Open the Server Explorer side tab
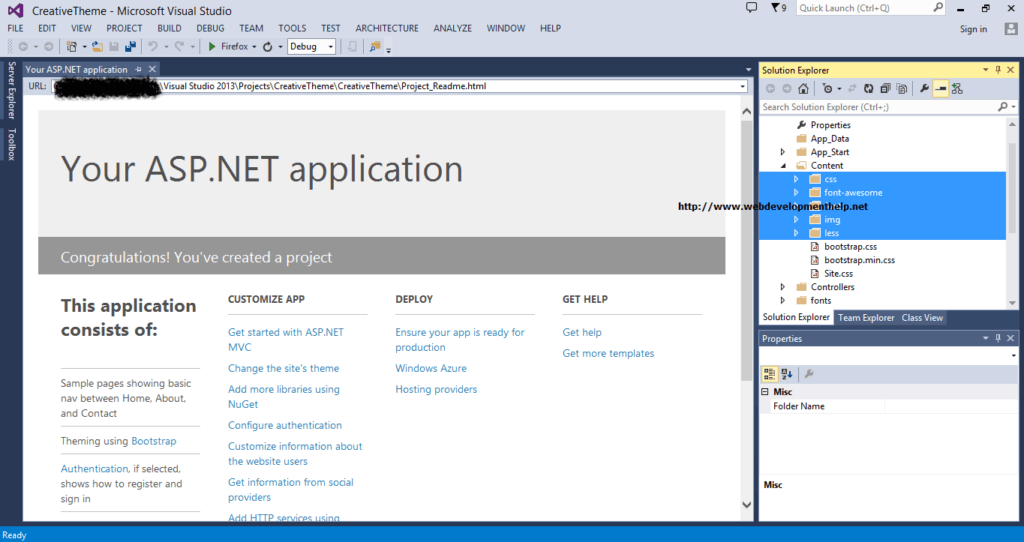Screen dimensions: 1024x542 coord(11,90)
